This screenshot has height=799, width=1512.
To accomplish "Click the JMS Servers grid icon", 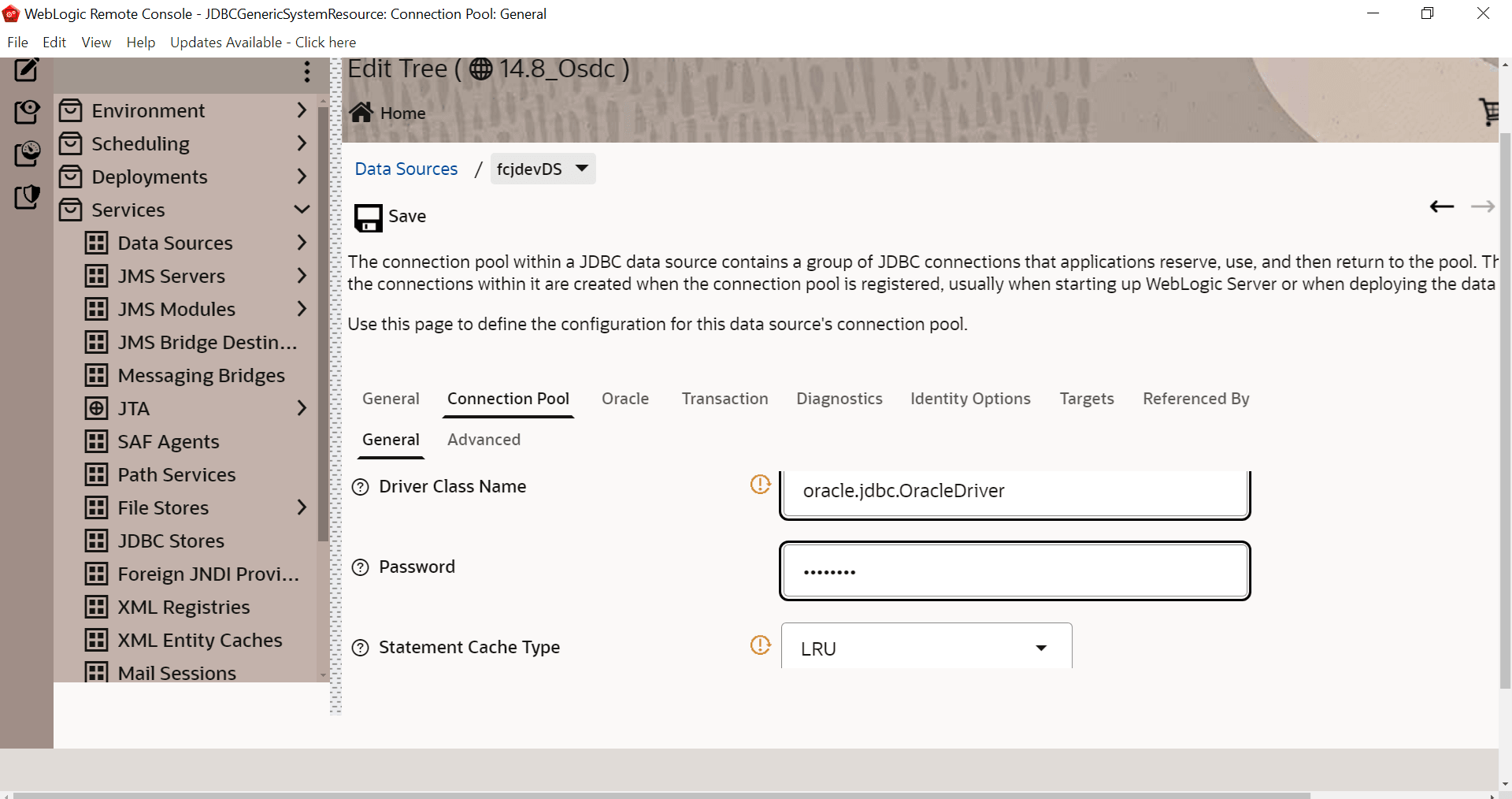I will pos(96,276).
